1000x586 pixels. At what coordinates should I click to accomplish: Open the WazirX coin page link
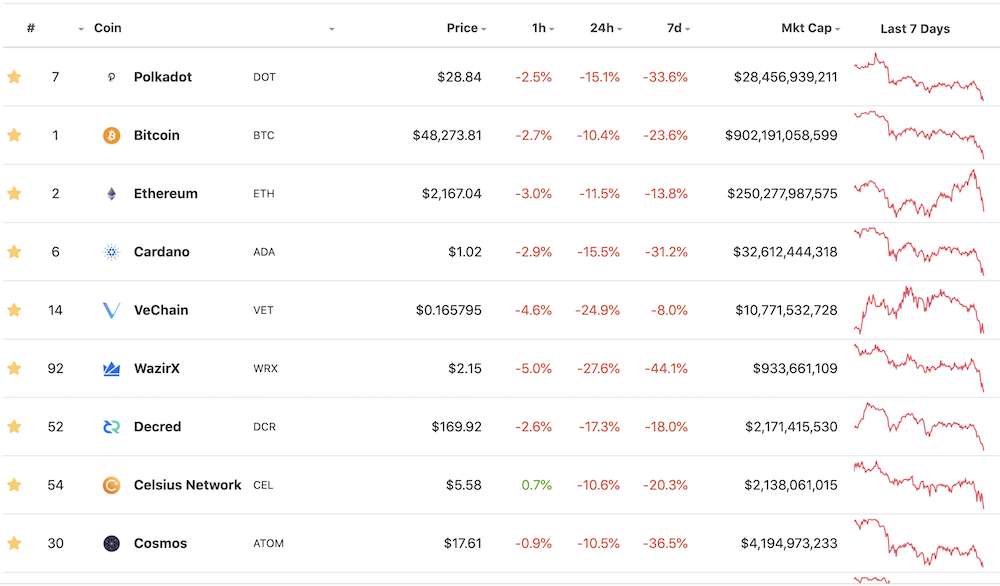tap(157, 369)
